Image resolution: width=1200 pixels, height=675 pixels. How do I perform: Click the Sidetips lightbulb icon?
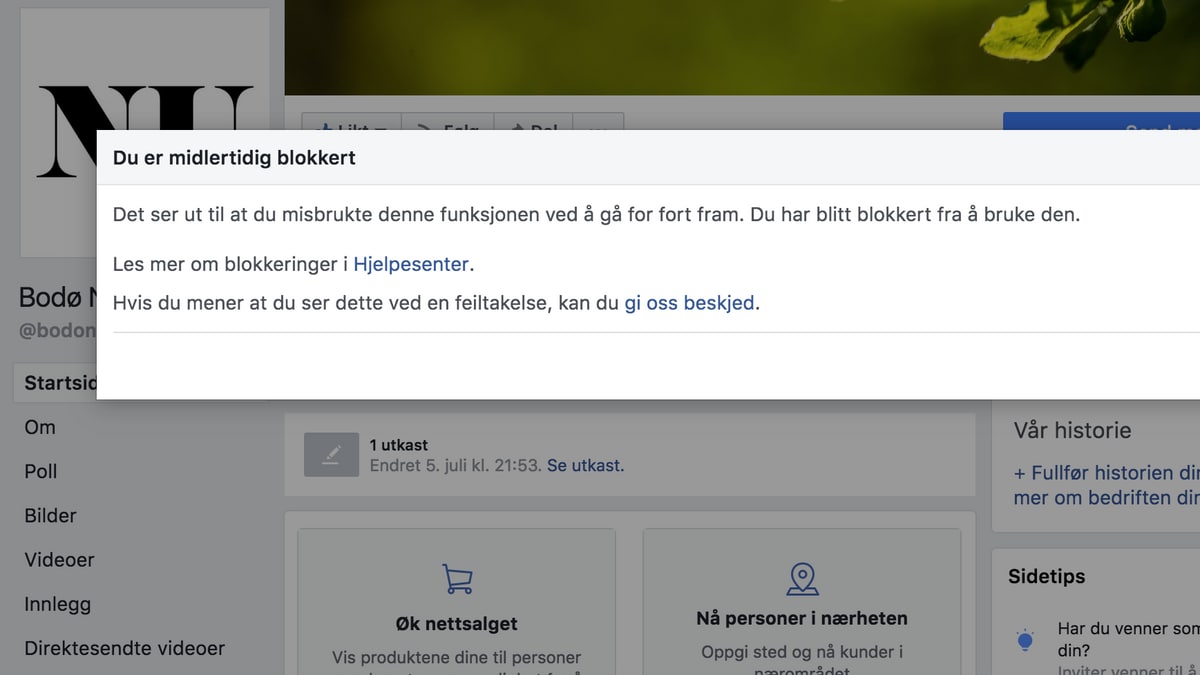[x=1024, y=640]
